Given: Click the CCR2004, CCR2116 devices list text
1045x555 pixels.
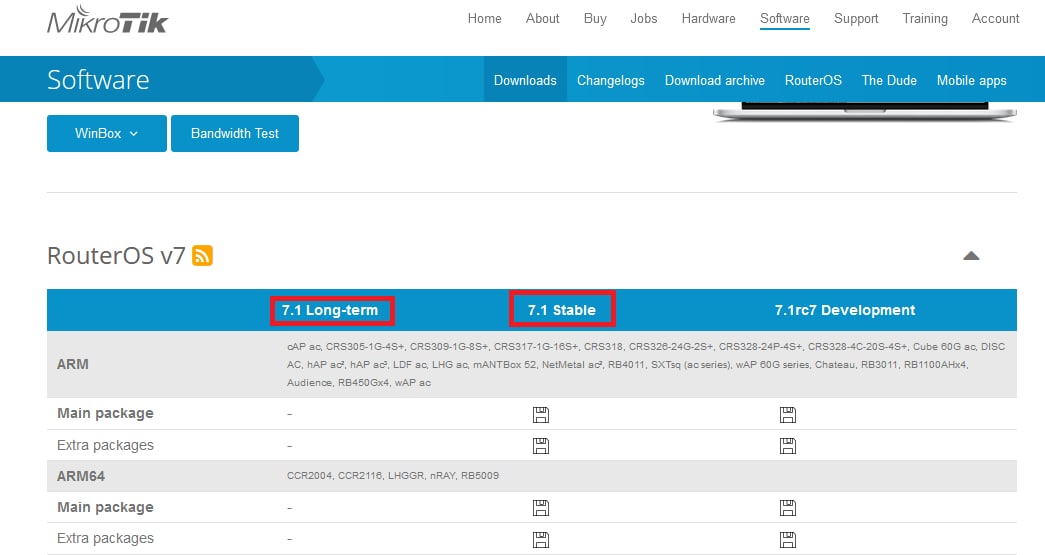Looking at the screenshot, I should [393, 476].
